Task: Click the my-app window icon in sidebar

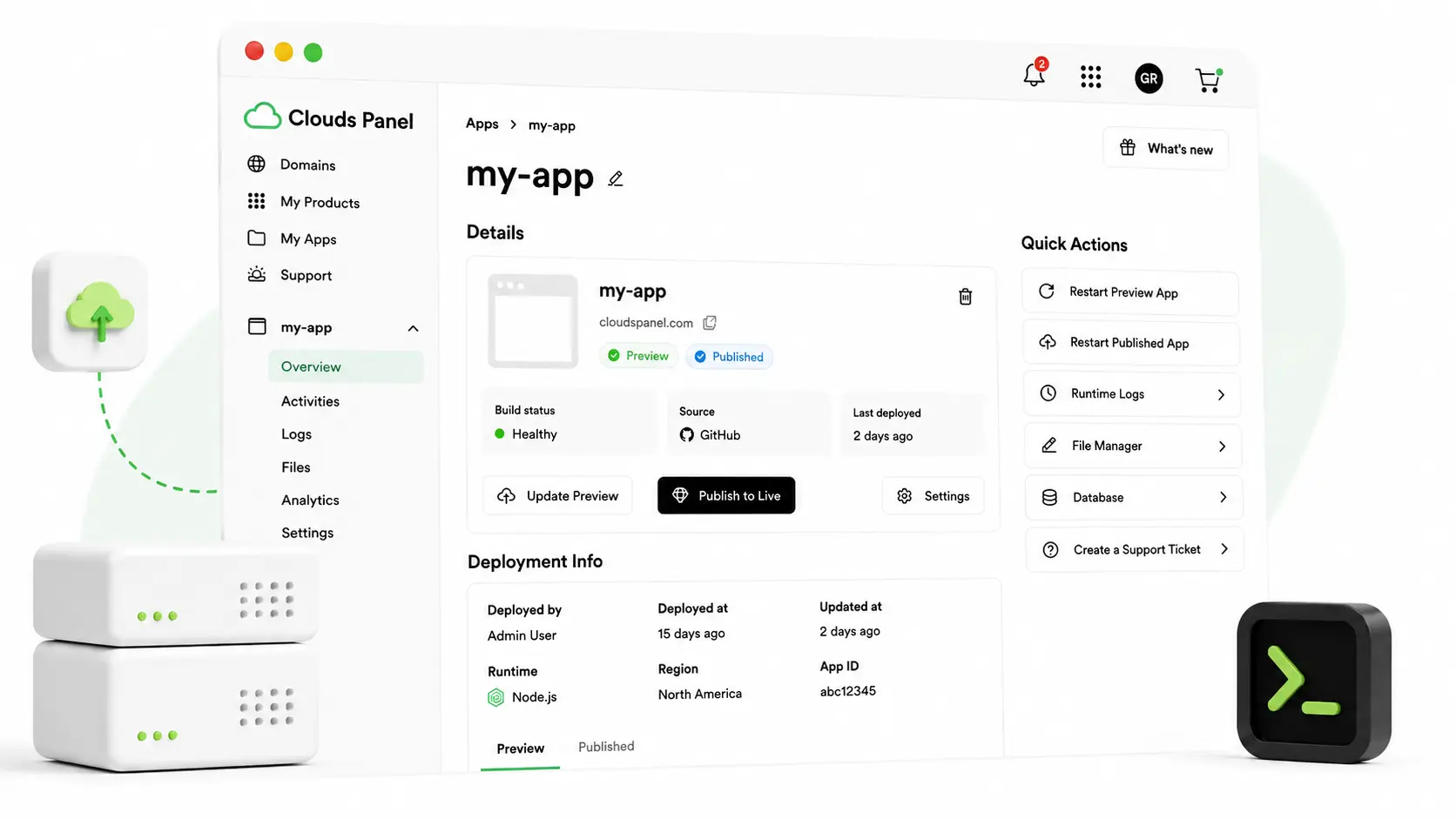Action: click(257, 326)
